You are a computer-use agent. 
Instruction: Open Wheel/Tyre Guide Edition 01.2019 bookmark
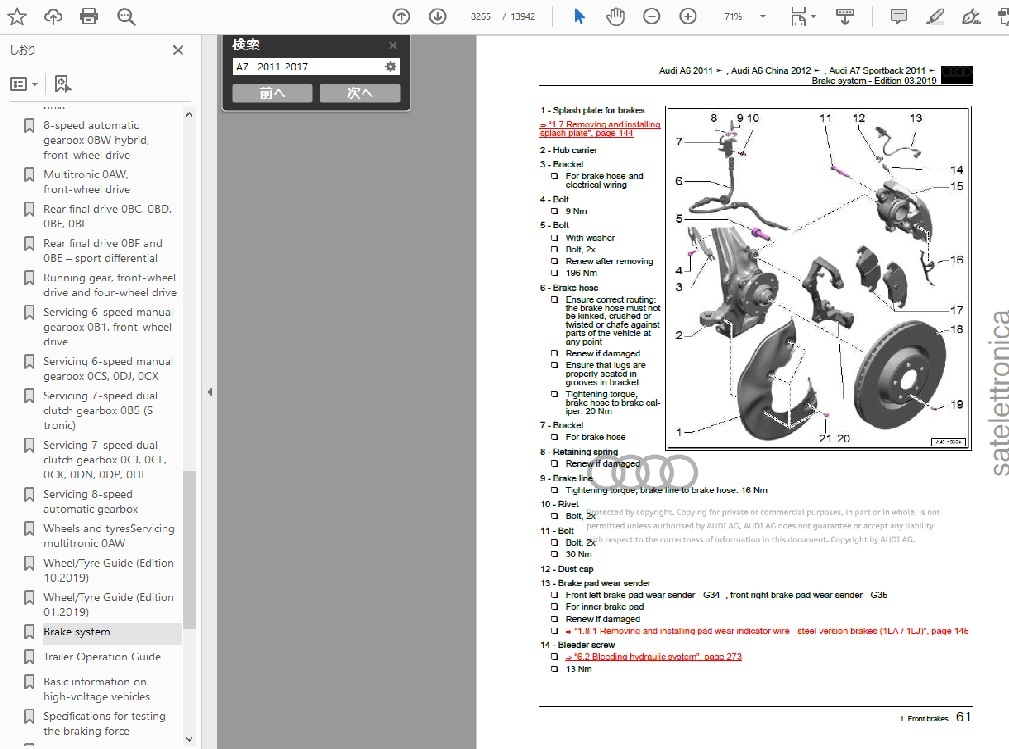click(108, 605)
